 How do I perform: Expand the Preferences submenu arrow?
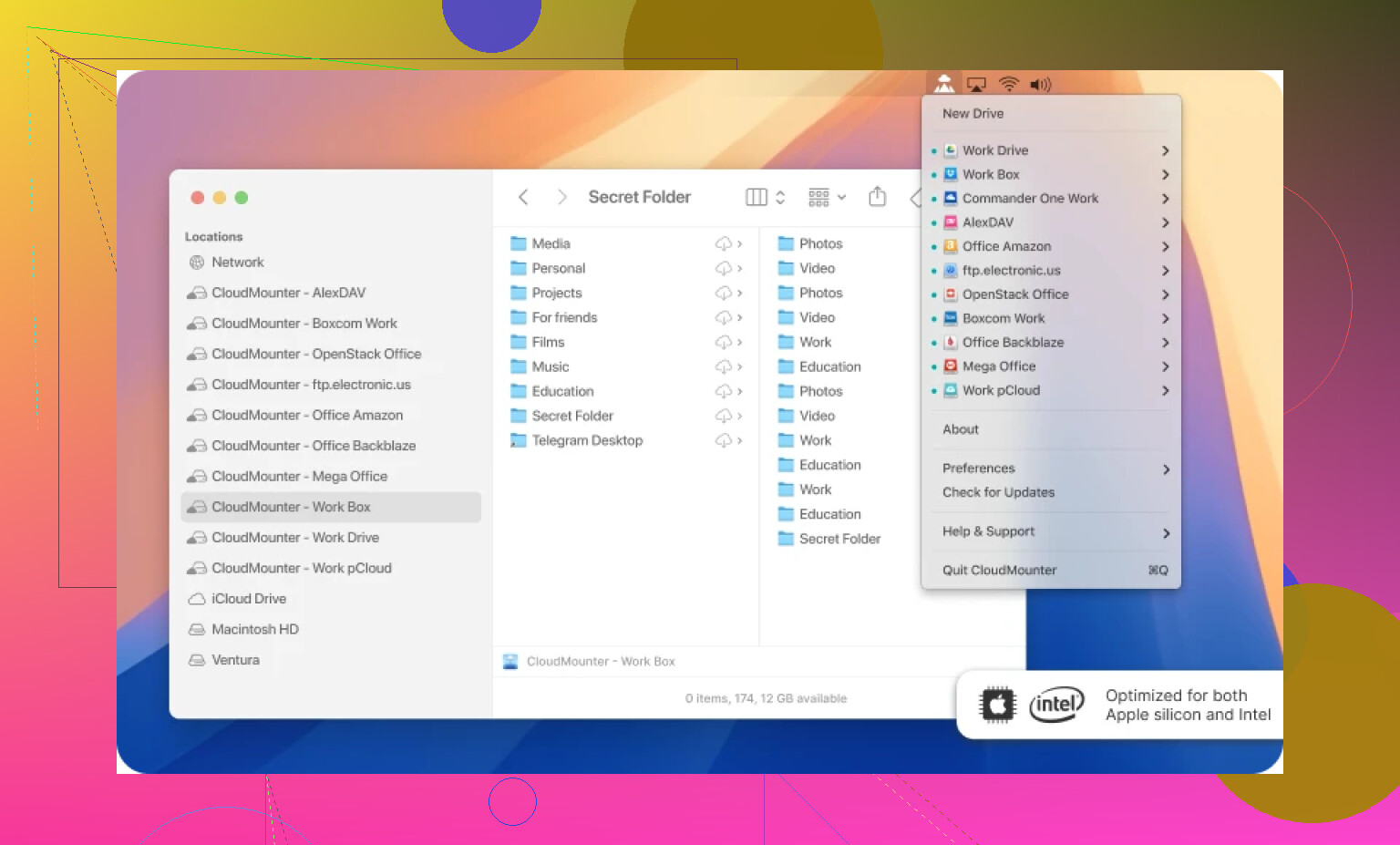click(x=1166, y=469)
